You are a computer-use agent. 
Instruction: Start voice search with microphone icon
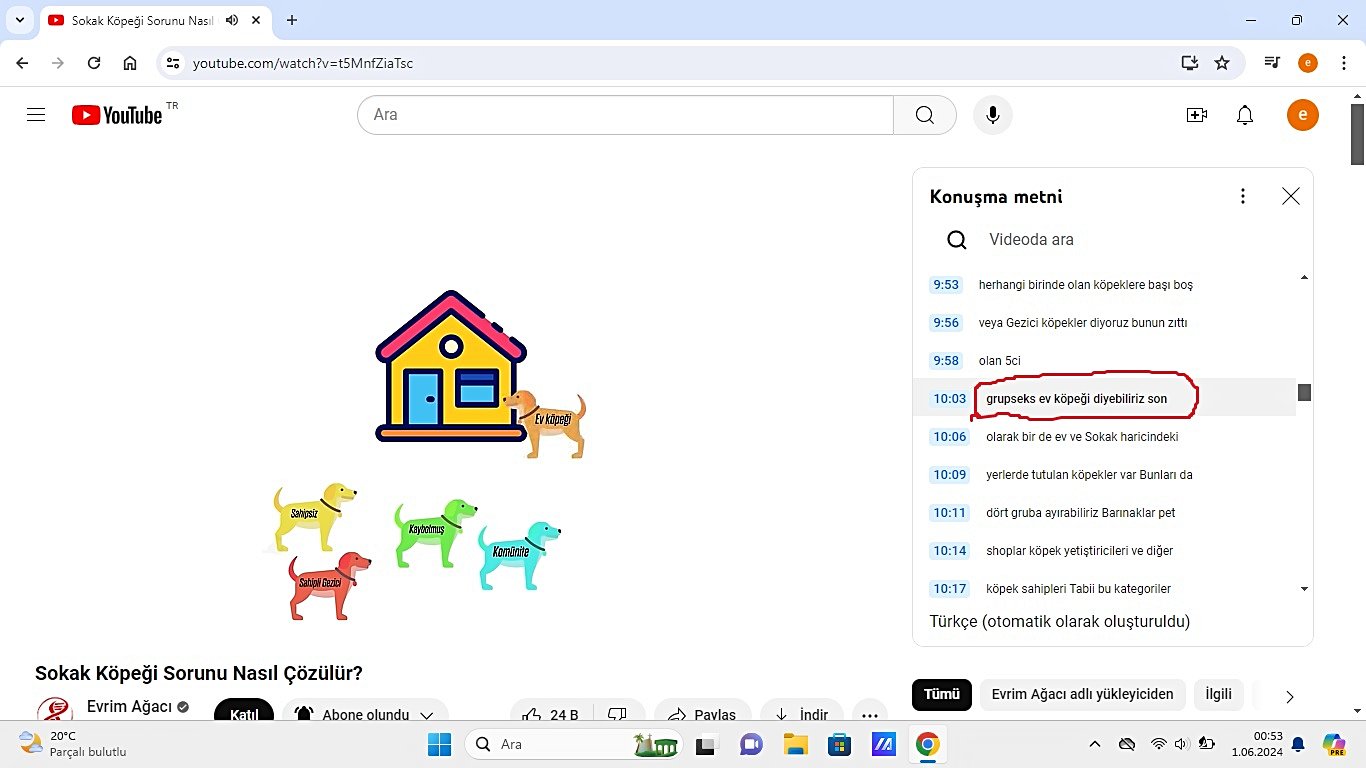coord(992,115)
